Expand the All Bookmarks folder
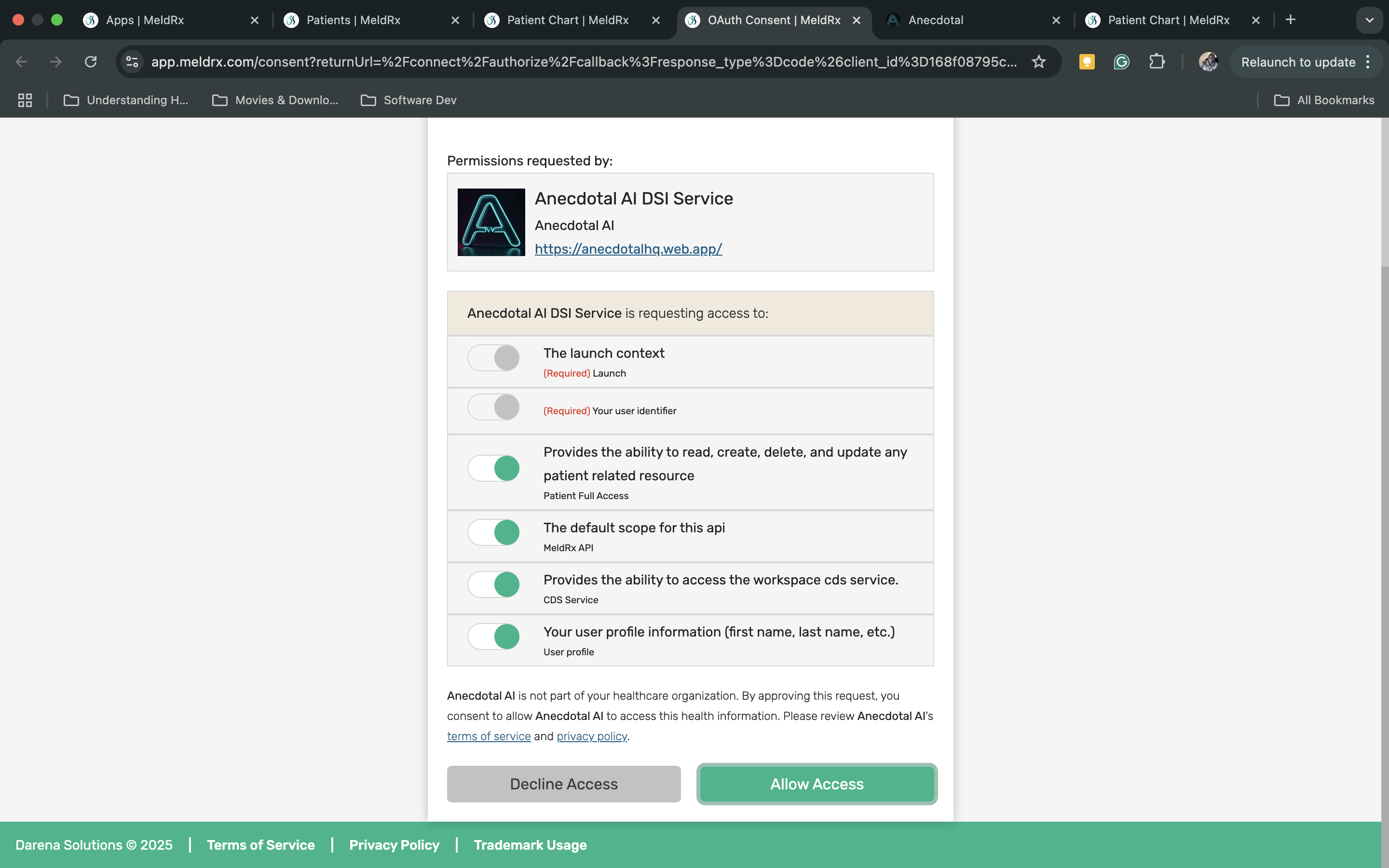The image size is (1389, 868). tap(1324, 100)
